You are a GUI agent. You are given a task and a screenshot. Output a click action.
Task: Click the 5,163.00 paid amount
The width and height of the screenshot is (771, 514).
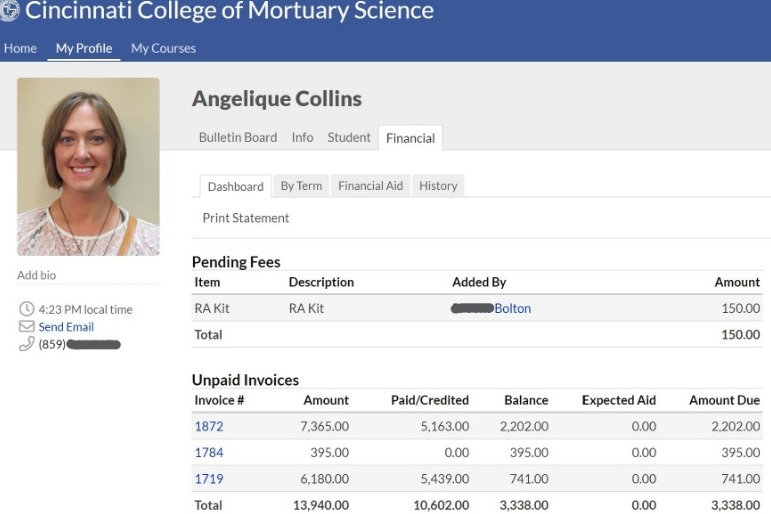pyautogui.click(x=445, y=426)
